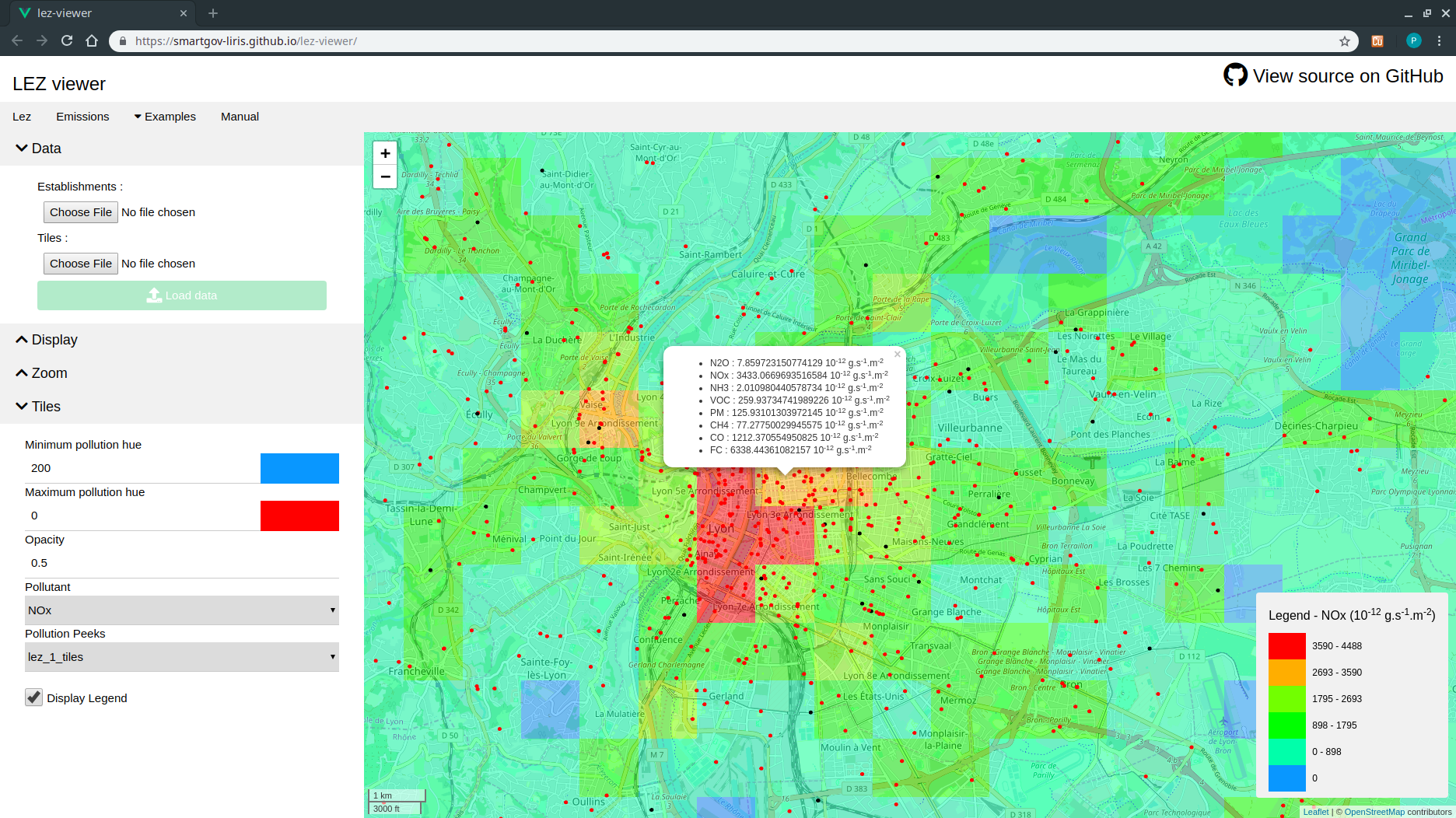Click the '2693 - 3590' legend label
The height and width of the screenshot is (818, 1456).
click(1337, 673)
